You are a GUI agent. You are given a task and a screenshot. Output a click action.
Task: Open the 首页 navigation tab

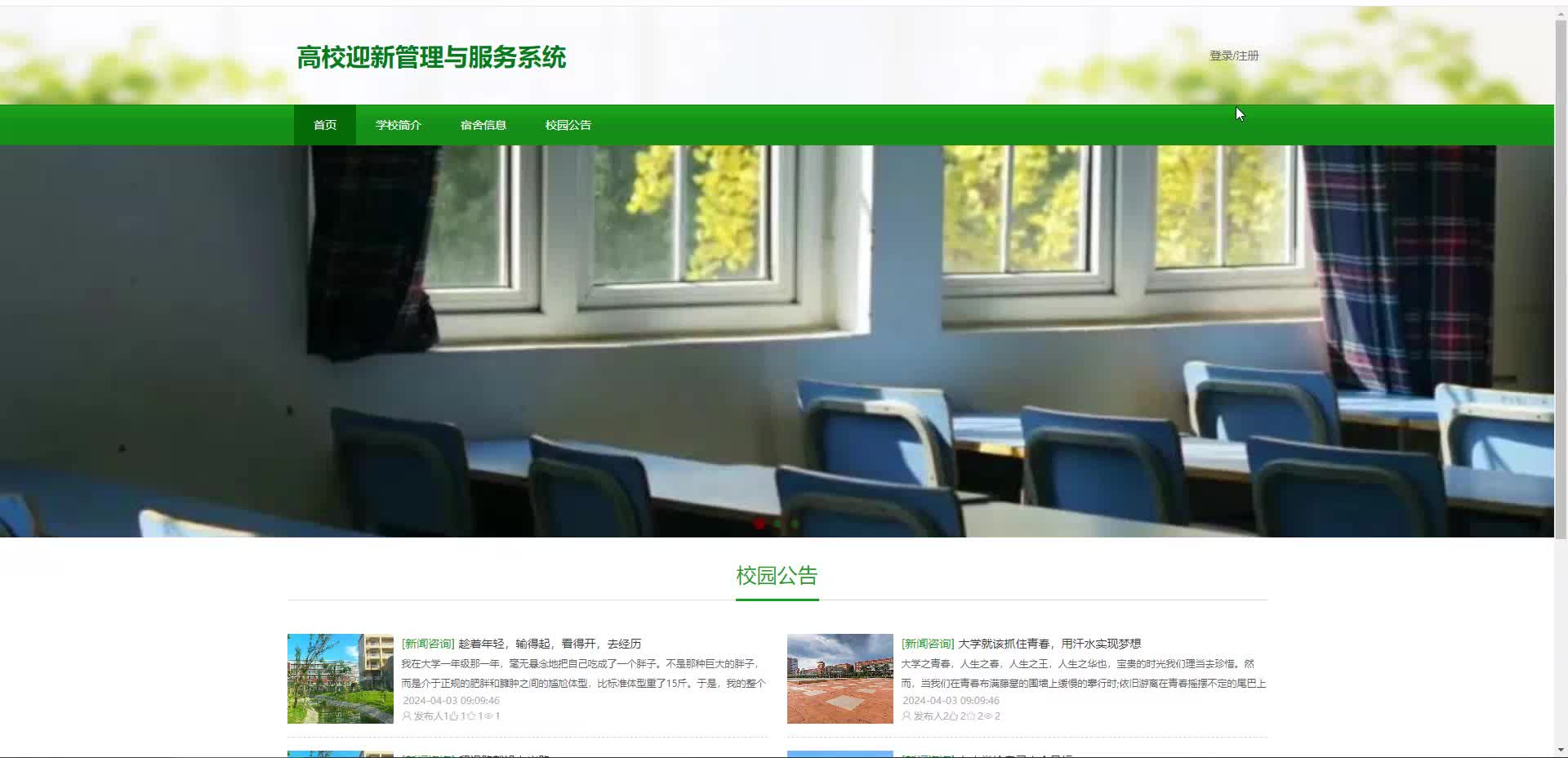(x=325, y=125)
